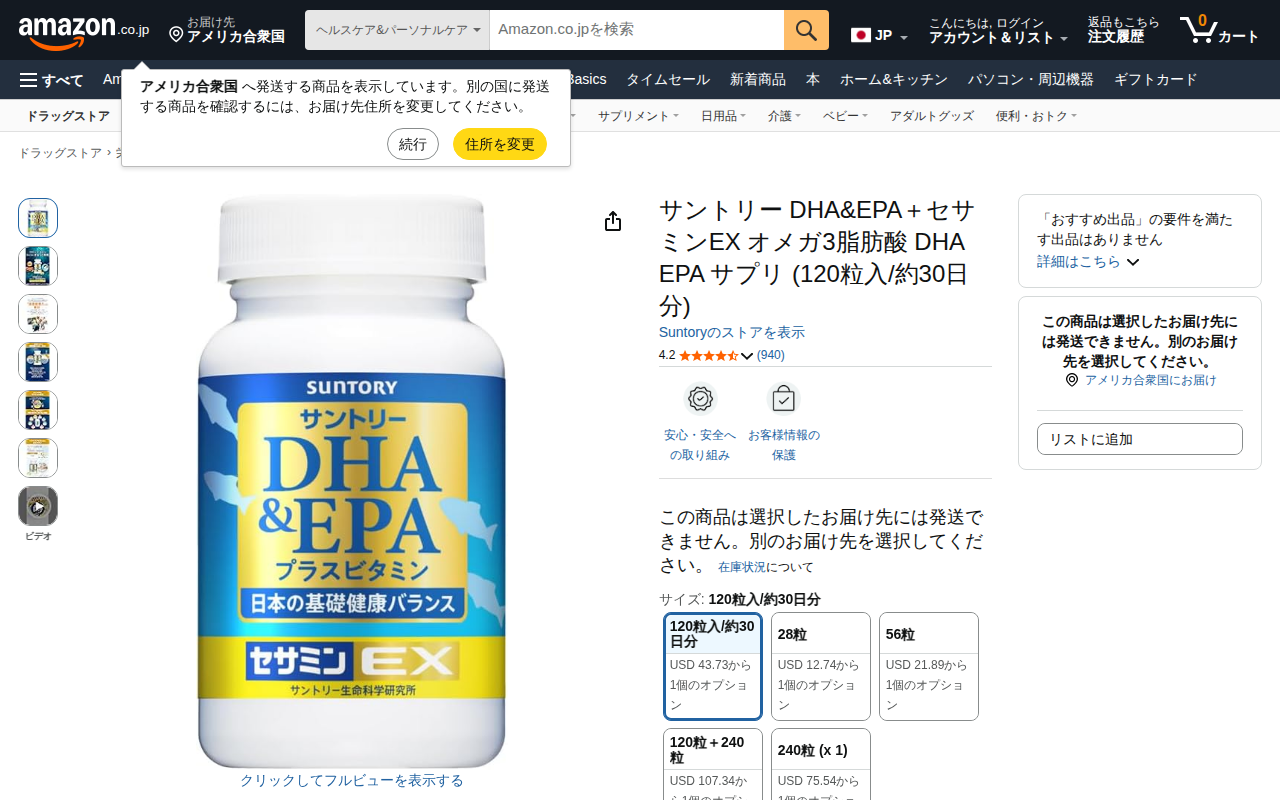Viewport: 1280px width, 800px height.
Task: Open the Suntoryのストアを表示 link
Action: (x=732, y=332)
